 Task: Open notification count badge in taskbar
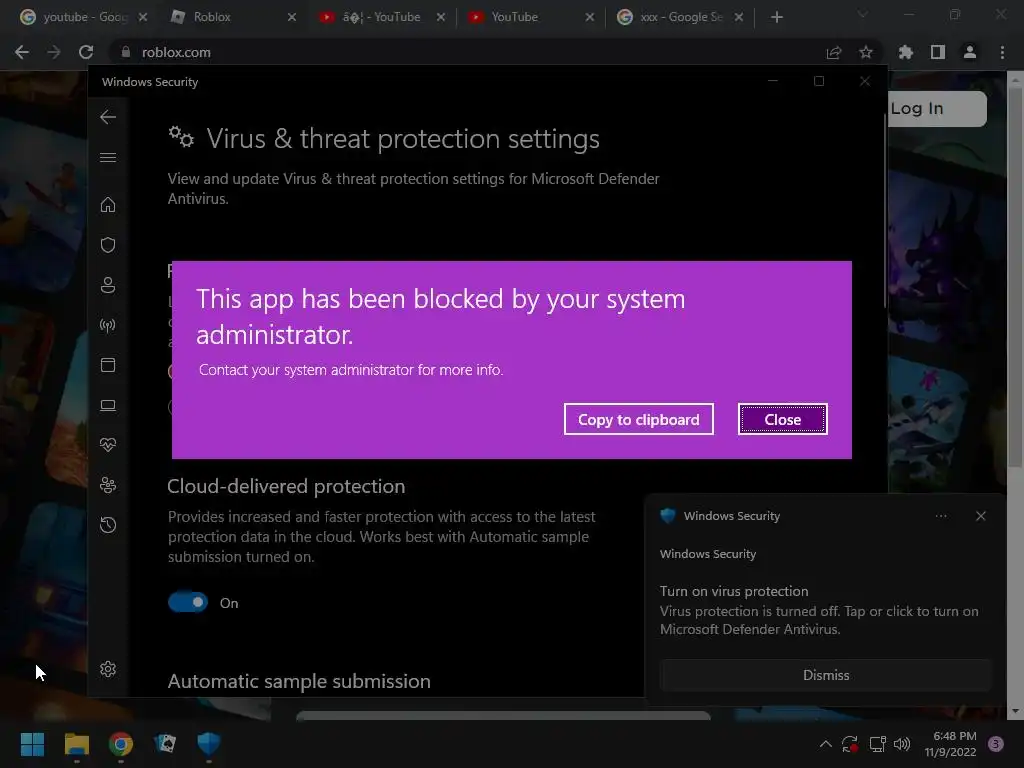tap(995, 744)
